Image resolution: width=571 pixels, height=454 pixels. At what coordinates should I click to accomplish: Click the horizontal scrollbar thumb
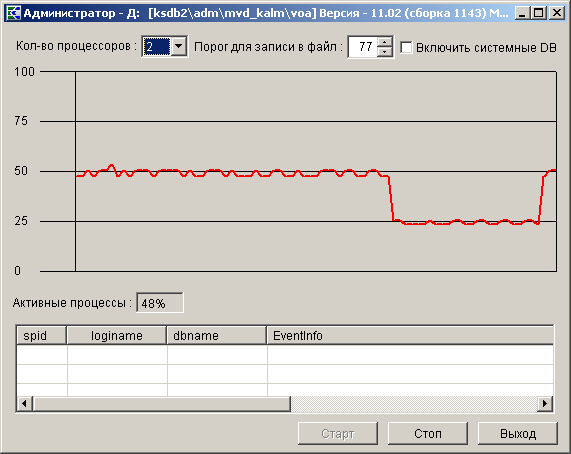pyautogui.click(x=162, y=403)
